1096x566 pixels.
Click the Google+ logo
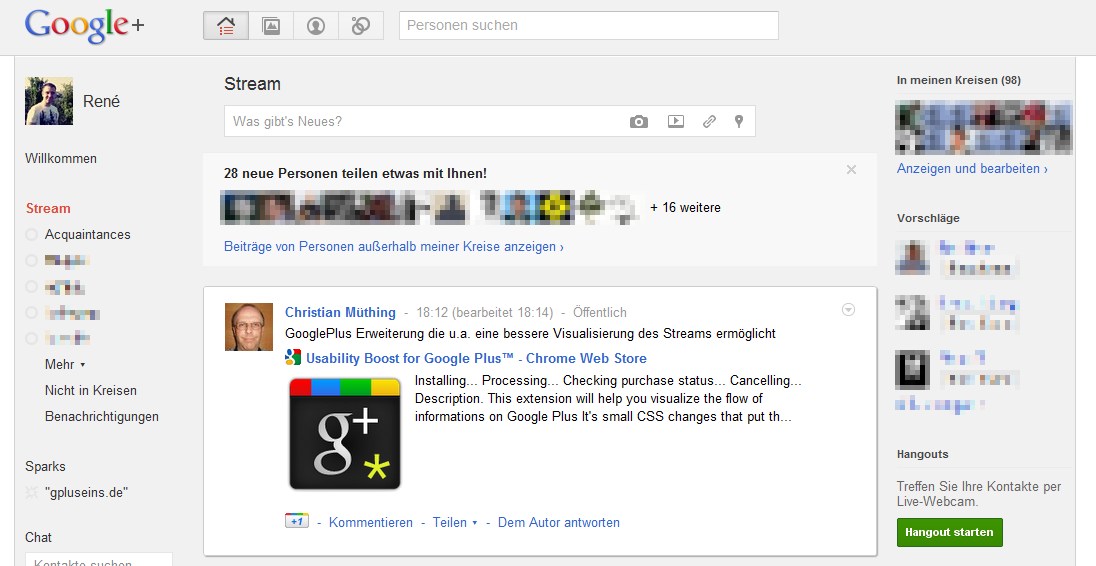click(x=85, y=26)
